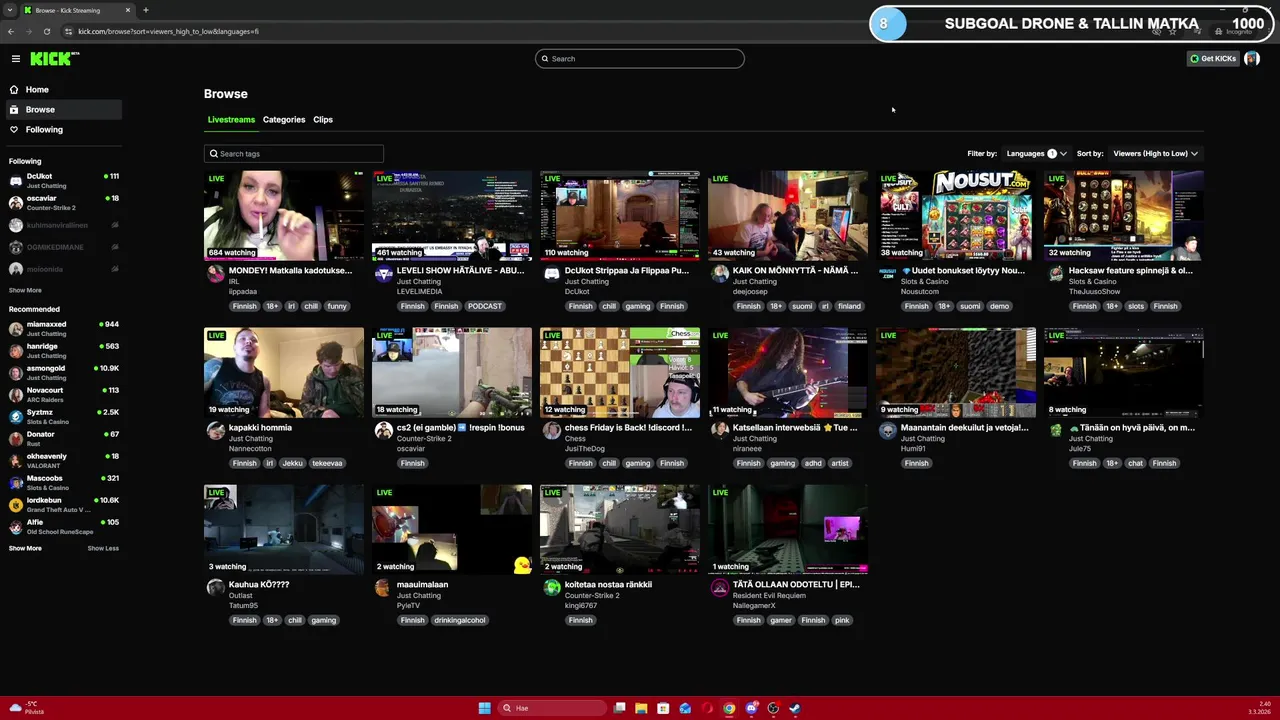Switch to Livestreams tab

pyautogui.click(x=231, y=119)
